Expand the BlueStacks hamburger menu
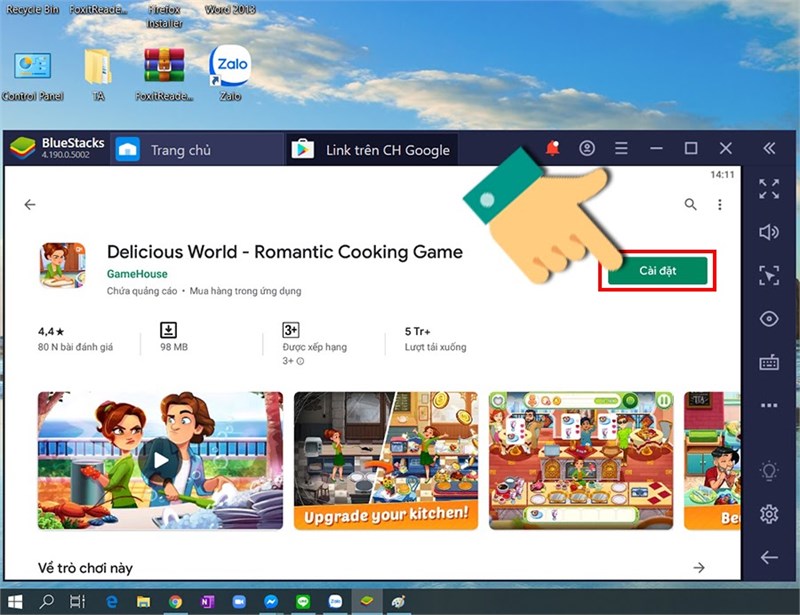The image size is (800, 615). [x=621, y=149]
